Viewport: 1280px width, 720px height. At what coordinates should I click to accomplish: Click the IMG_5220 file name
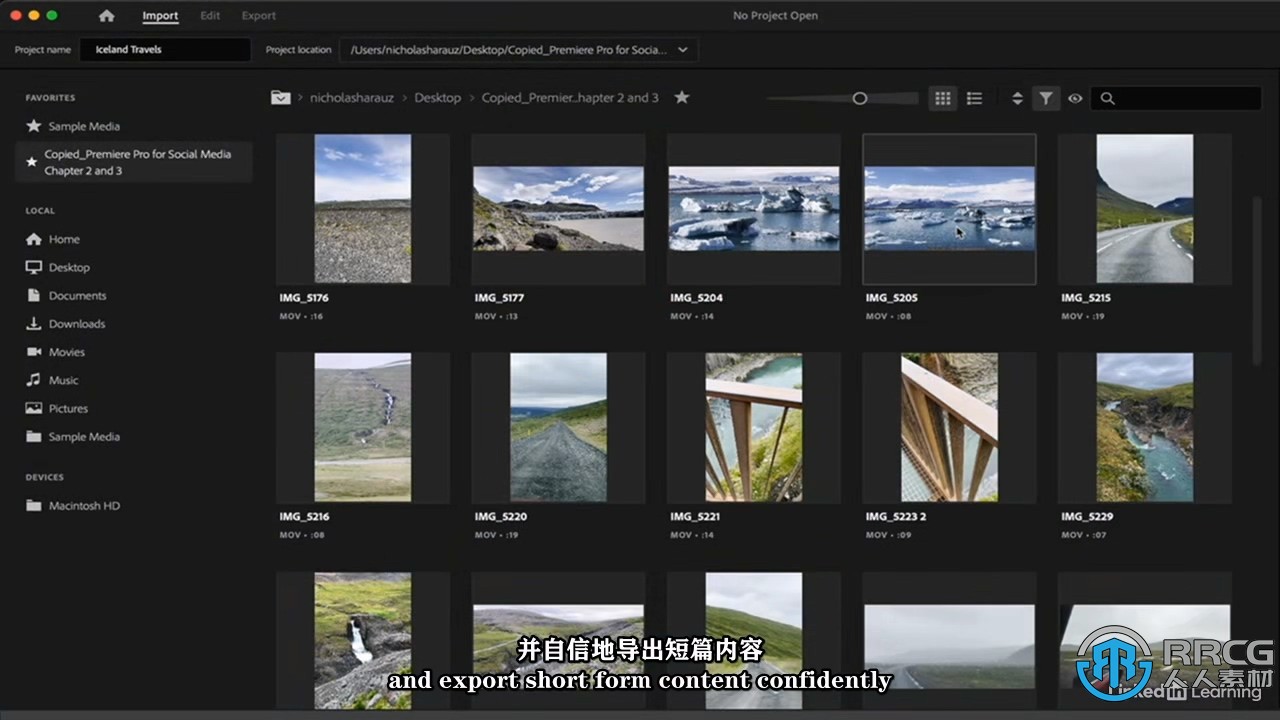coord(501,517)
